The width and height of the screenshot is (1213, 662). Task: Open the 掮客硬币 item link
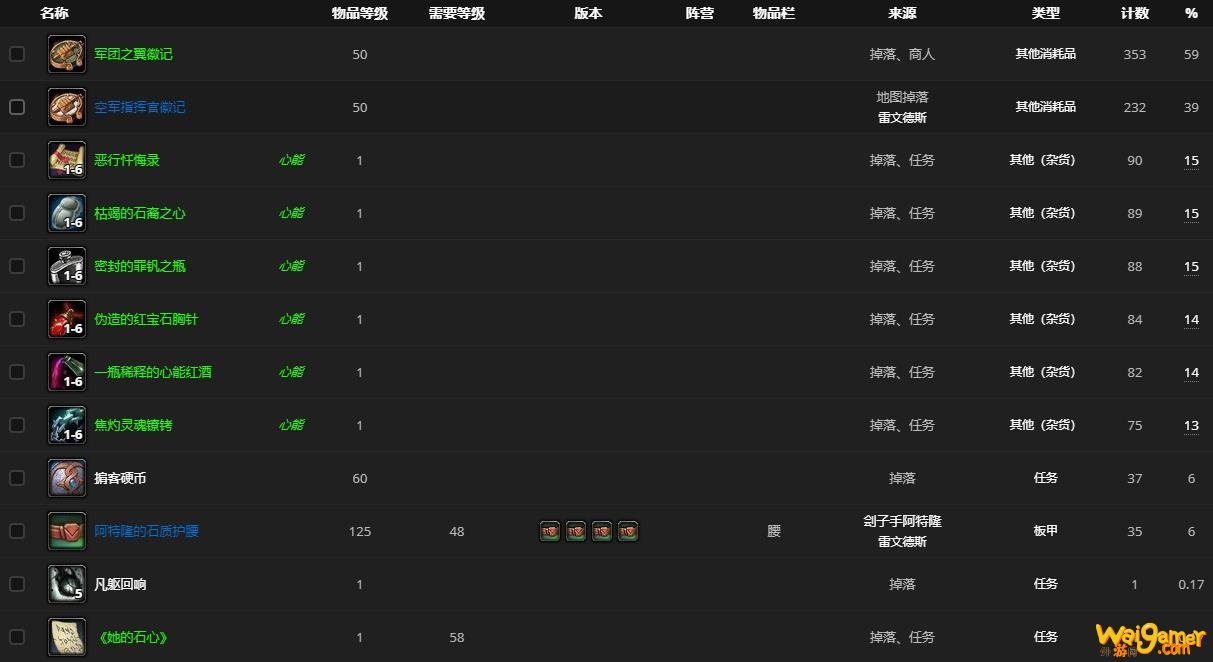pyautogui.click(x=120, y=478)
